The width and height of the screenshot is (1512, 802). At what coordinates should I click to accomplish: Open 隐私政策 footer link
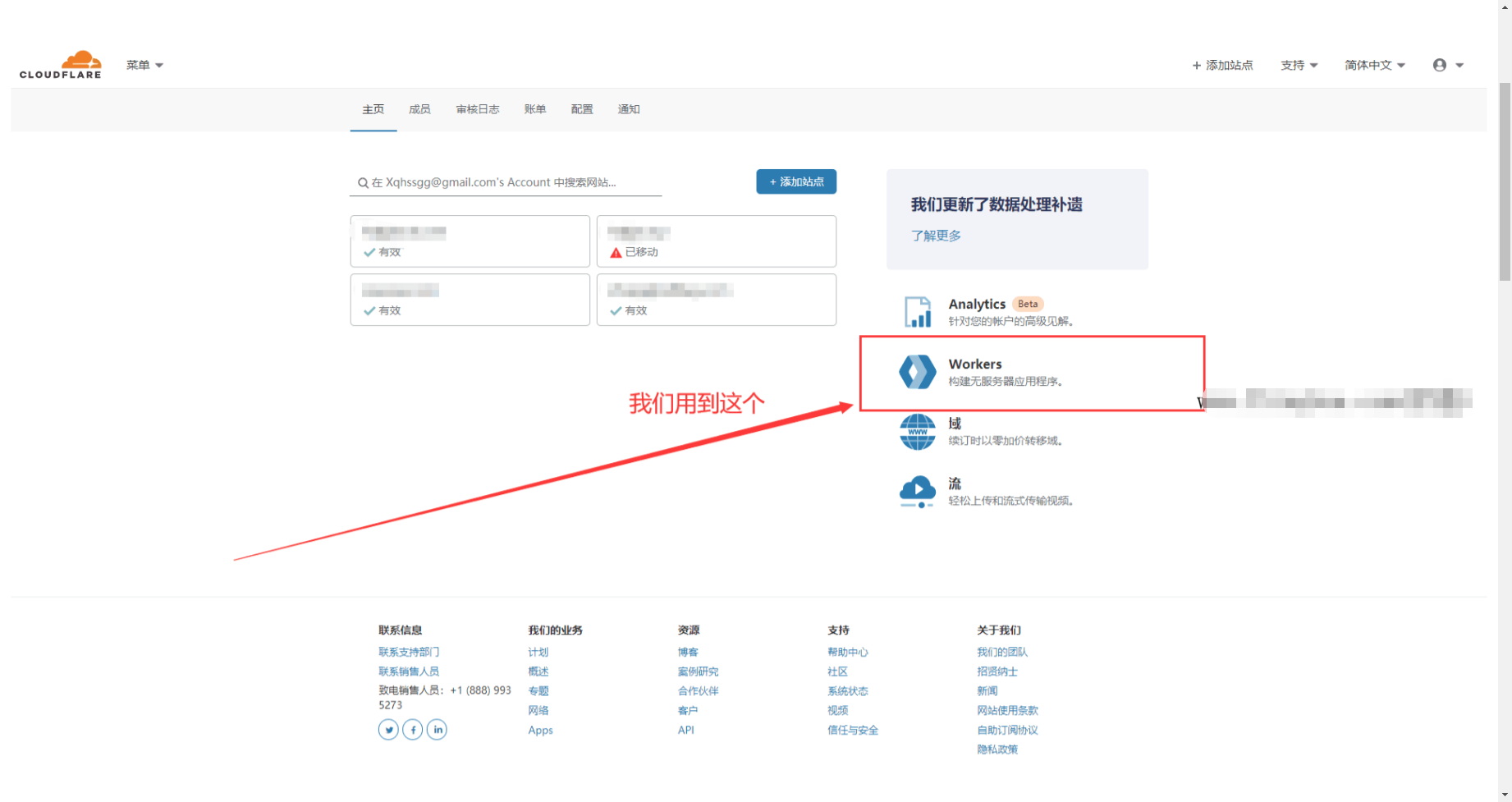[x=997, y=749]
